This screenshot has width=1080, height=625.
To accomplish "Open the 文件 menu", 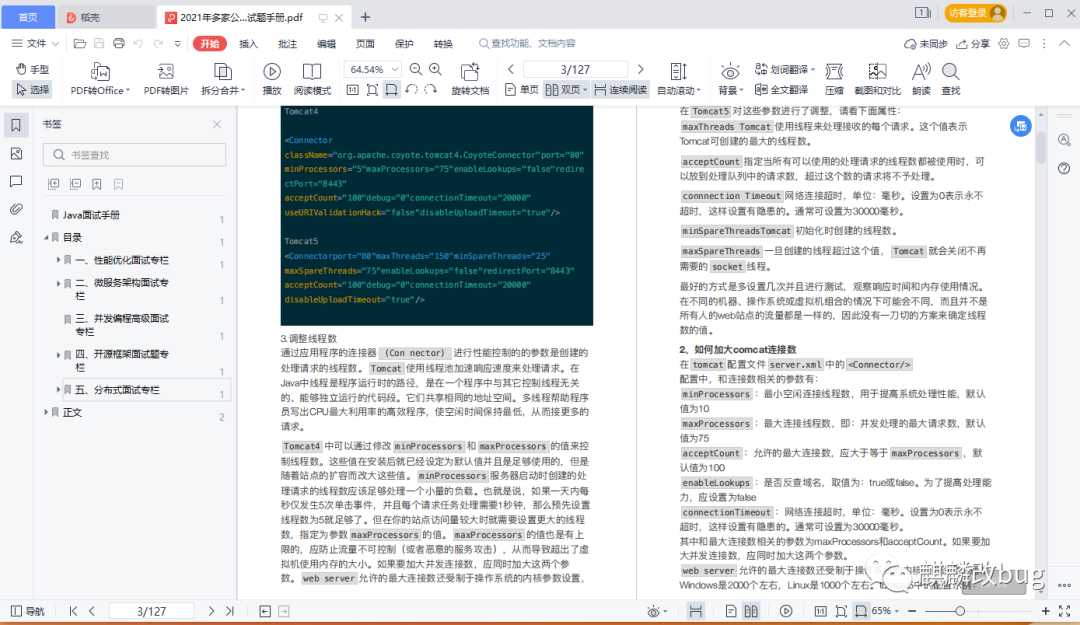I will tap(35, 43).
